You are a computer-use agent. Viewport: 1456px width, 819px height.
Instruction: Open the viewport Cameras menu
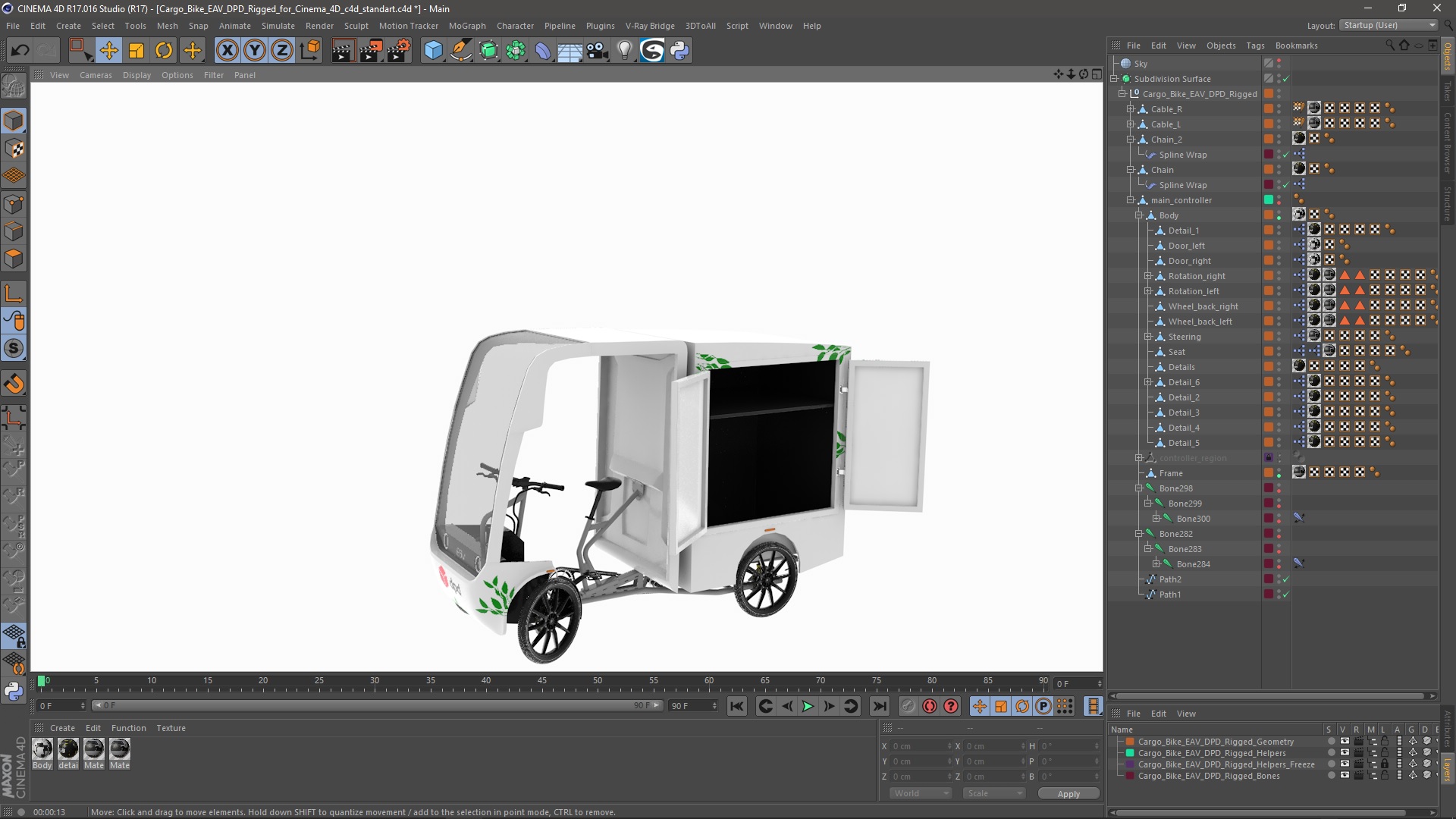96,75
